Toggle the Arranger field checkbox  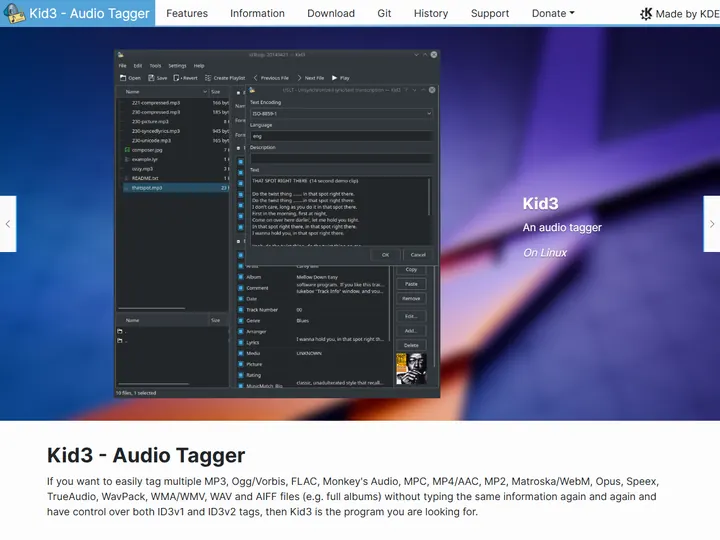(x=241, y=332)
